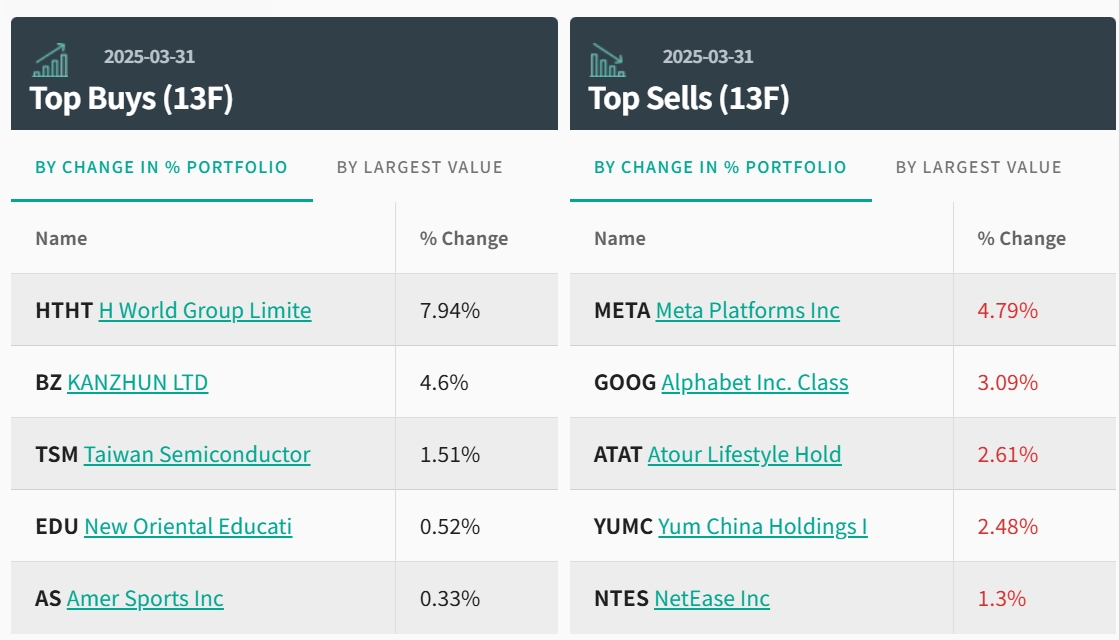Screen dimensions: 1119x640
Task: Open the H World Group Limite link
Action: [205, 311]
